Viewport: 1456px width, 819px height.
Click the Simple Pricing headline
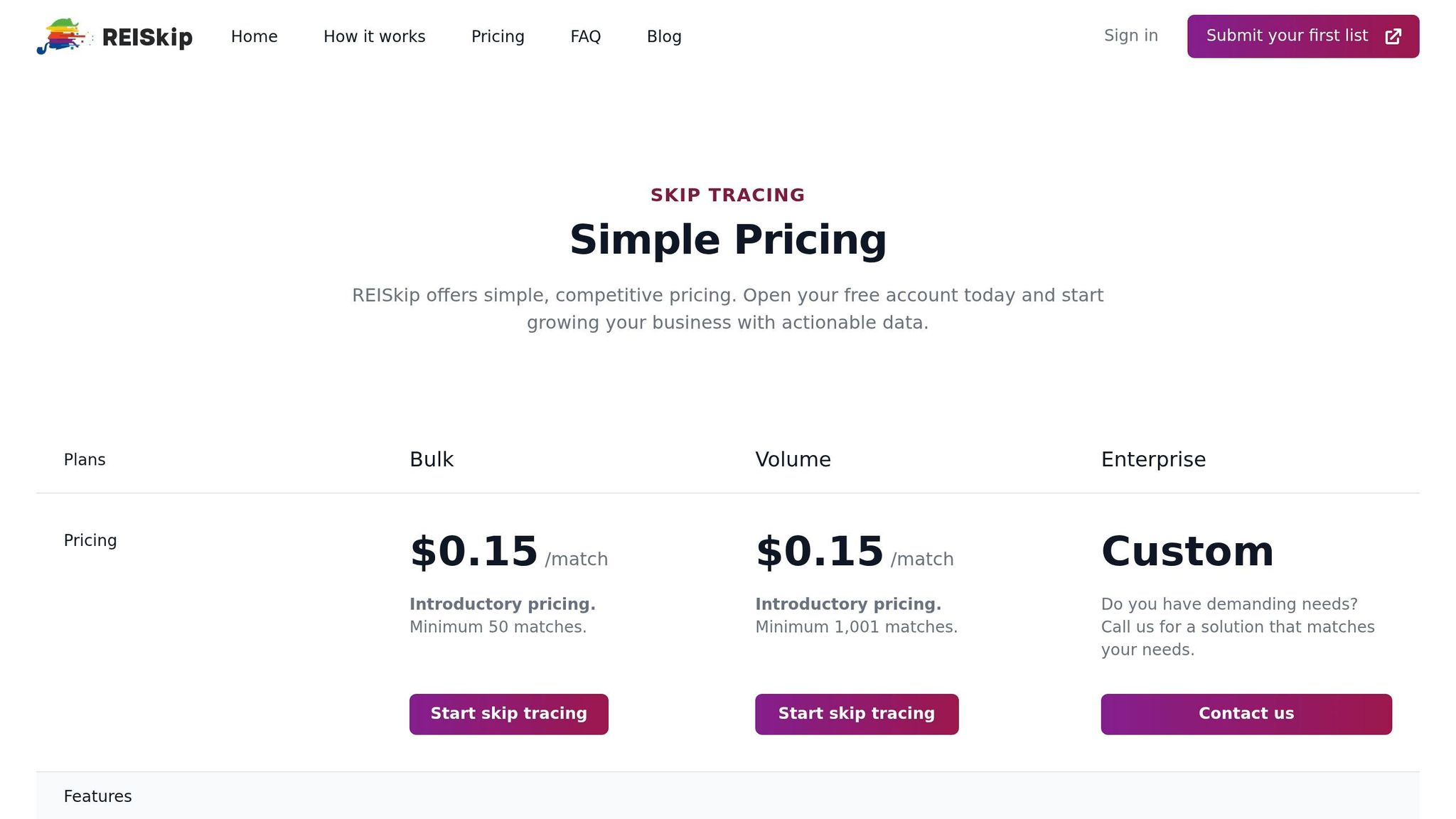point(727,240)
